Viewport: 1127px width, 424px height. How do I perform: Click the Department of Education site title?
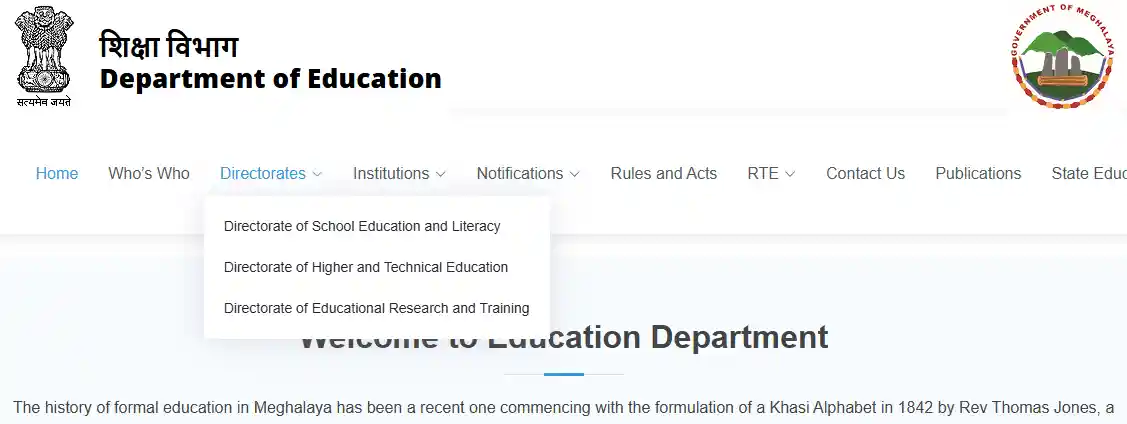[270, 78]
